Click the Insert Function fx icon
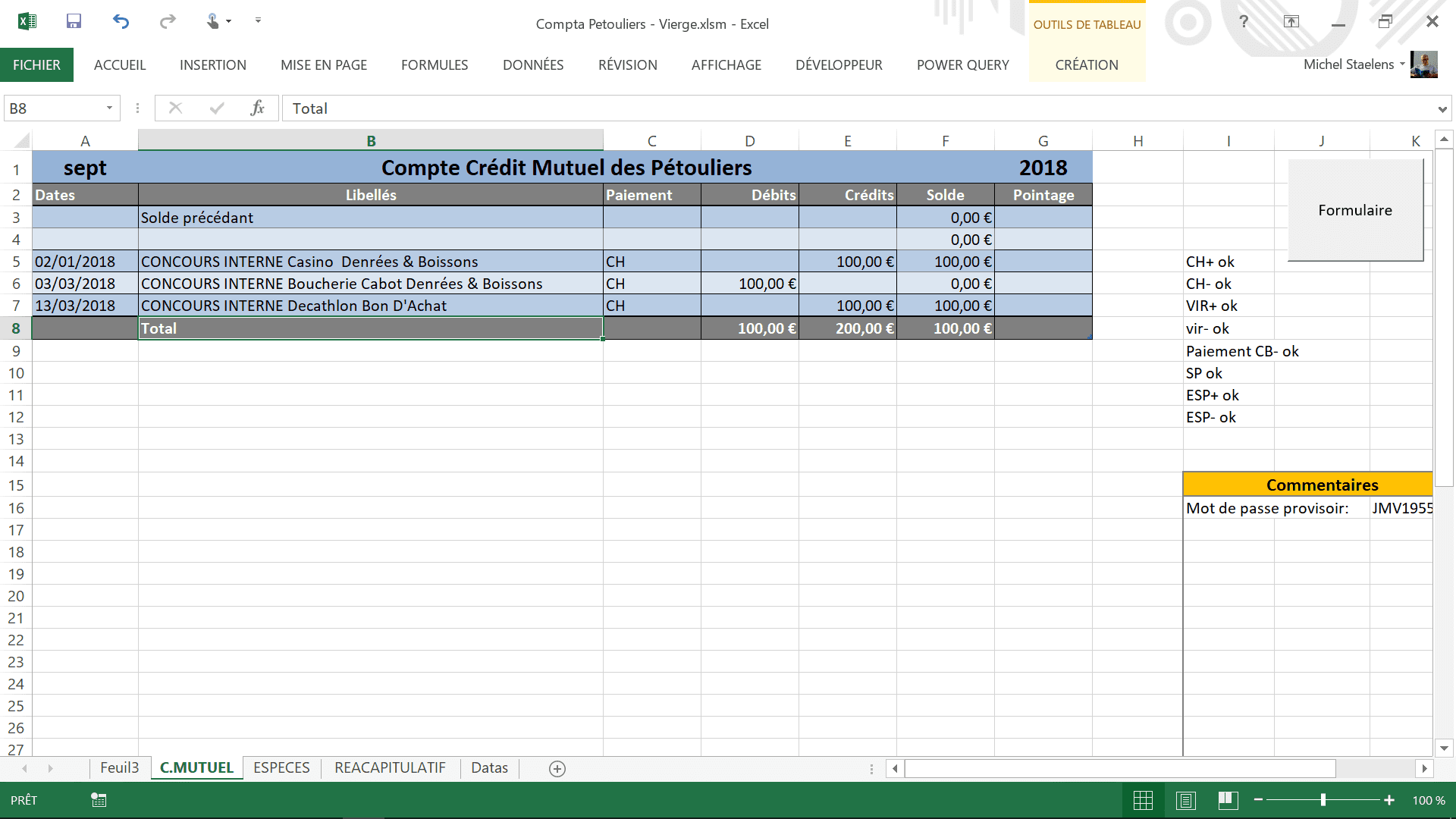The width and height of the screenshot is (1456, 819). point(257,108)
